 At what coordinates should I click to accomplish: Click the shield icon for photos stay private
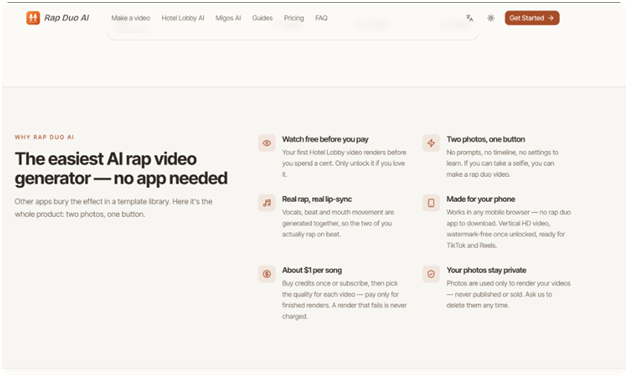pos(431,274)
